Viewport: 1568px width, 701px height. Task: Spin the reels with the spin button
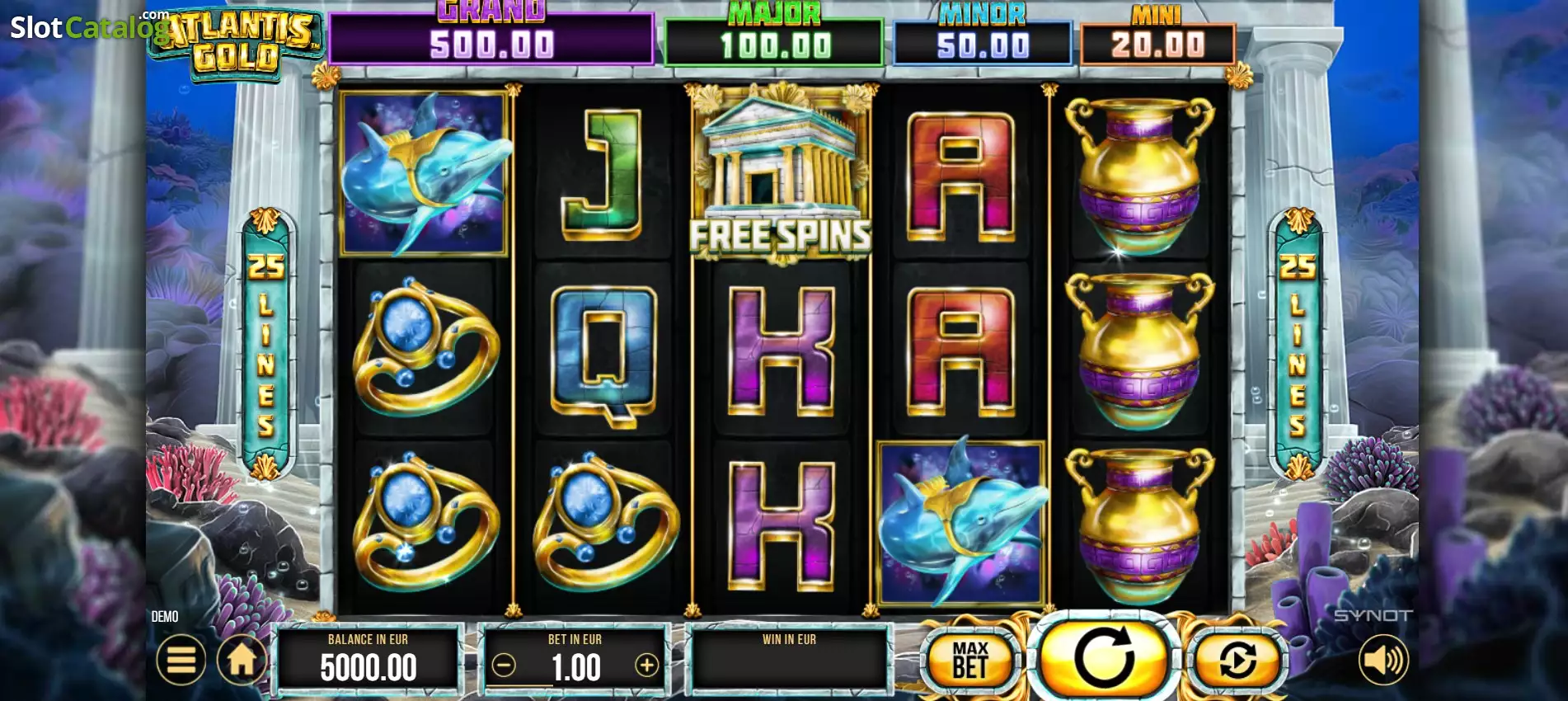pyautogui.click(x=1104, y=656)
